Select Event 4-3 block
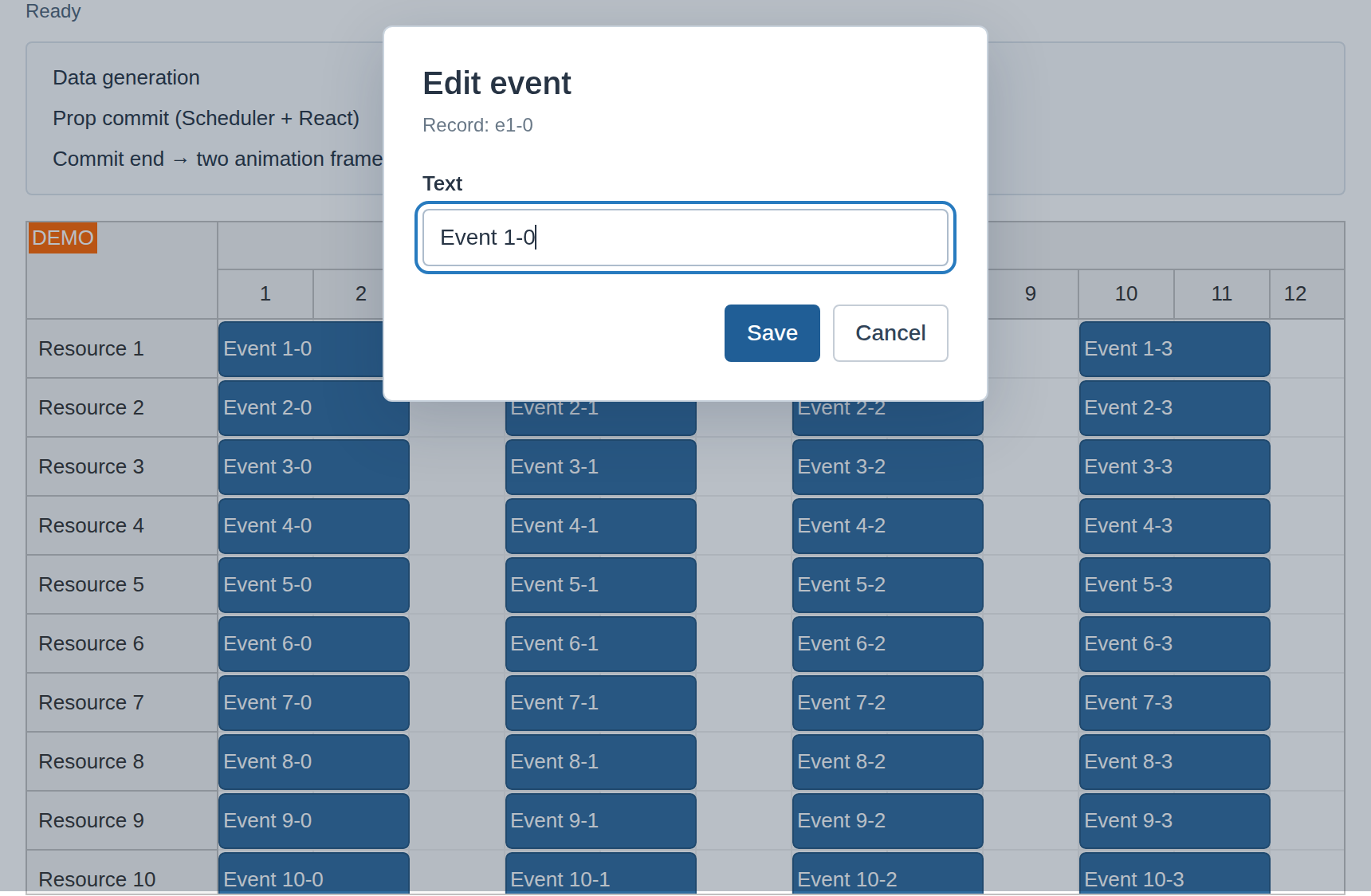Image resolution: width=1371 pixels, height=896 pixels. (x=1174, y=526)
